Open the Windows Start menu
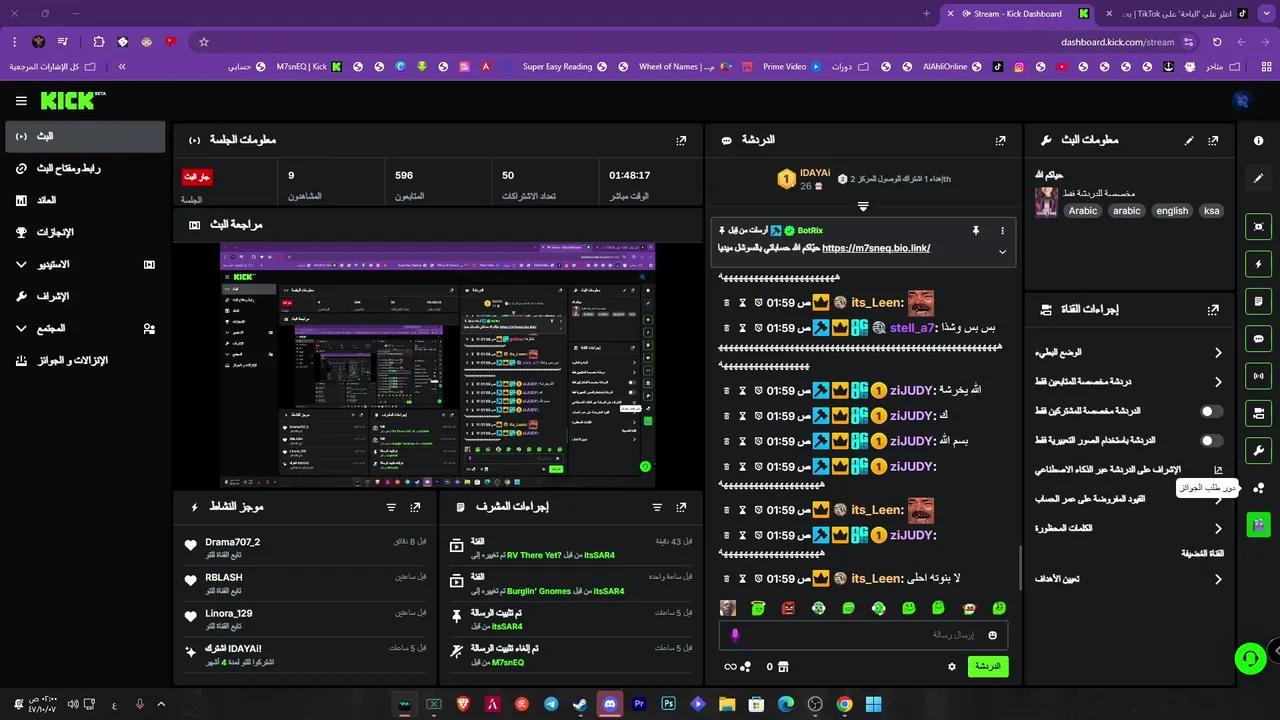Viewport: 1280px width, 720px height. (873, 704)
